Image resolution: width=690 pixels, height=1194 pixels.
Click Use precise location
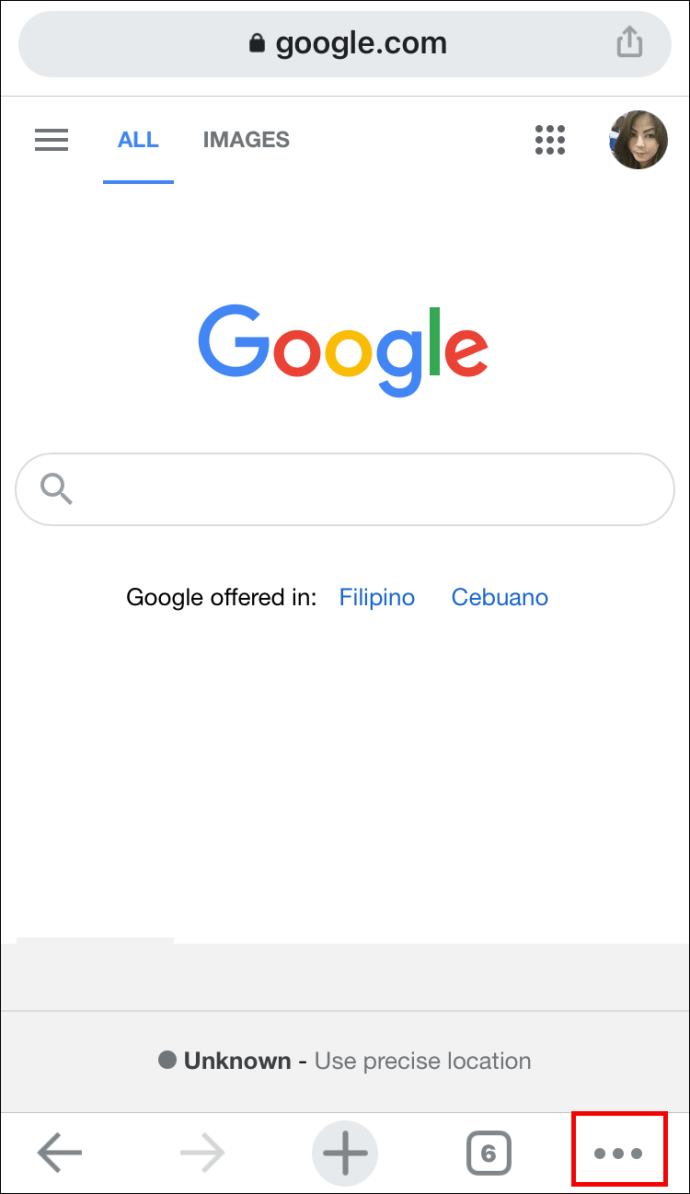pyautogui.click(x=423, y=1061)
